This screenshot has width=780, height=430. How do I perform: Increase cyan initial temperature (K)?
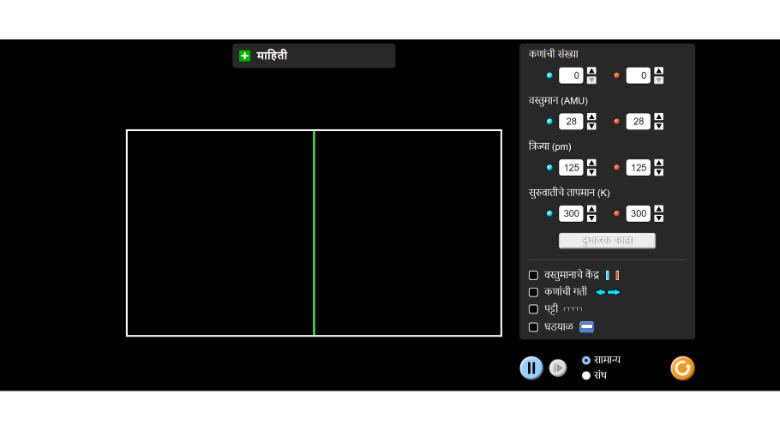coord(592,209)
